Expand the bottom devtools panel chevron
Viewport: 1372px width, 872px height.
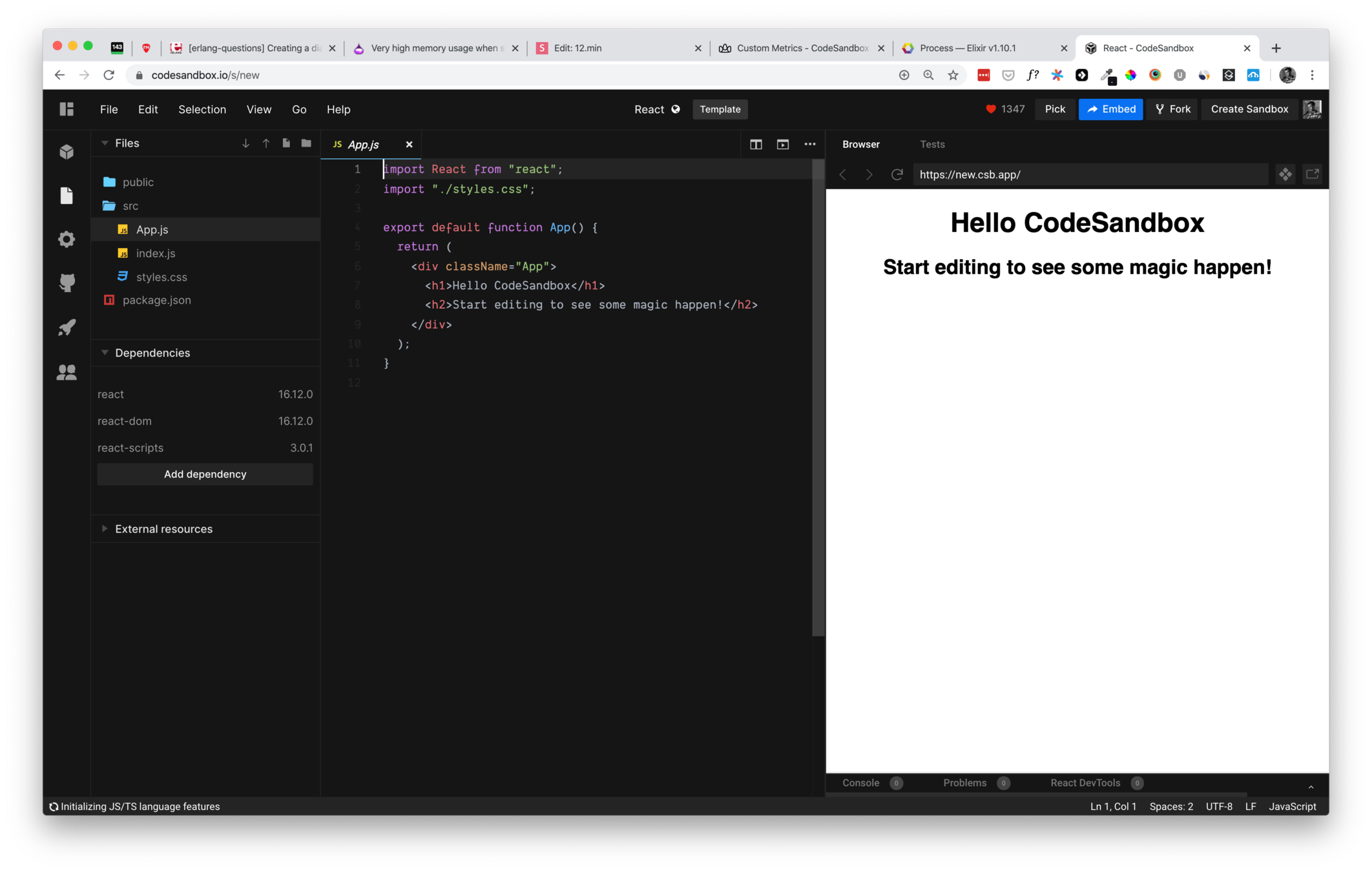tap(1311, 786)
